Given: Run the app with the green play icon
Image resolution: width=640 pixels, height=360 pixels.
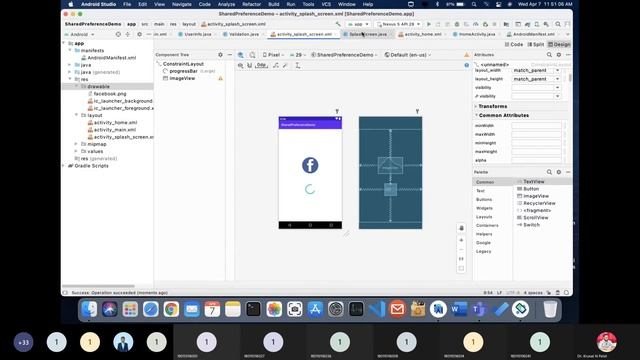Looking at the screenshot, I should click(429, 24).
